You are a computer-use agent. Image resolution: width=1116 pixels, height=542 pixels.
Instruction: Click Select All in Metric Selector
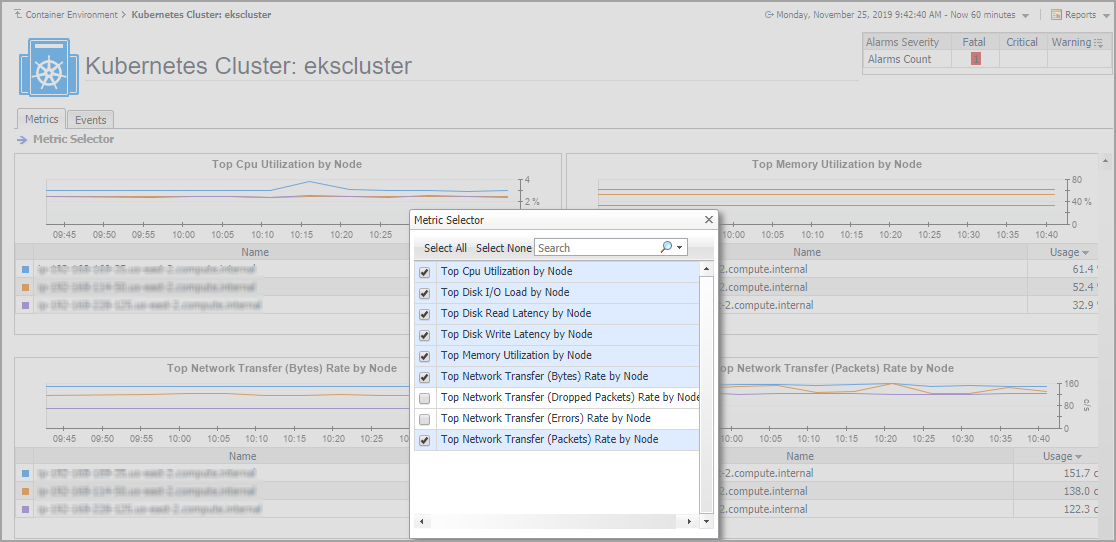[445, 248]
